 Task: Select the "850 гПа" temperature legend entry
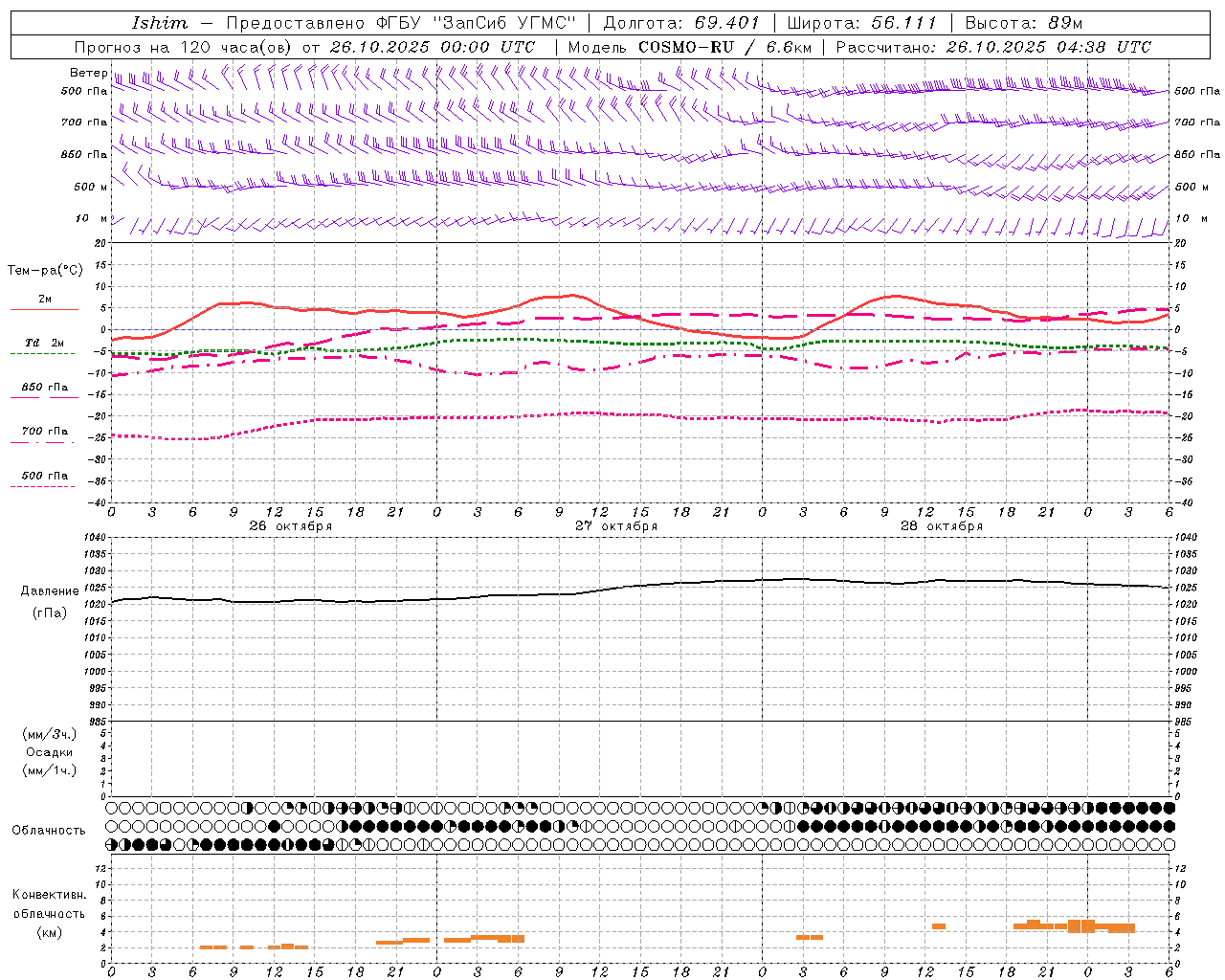pos(45,388)
